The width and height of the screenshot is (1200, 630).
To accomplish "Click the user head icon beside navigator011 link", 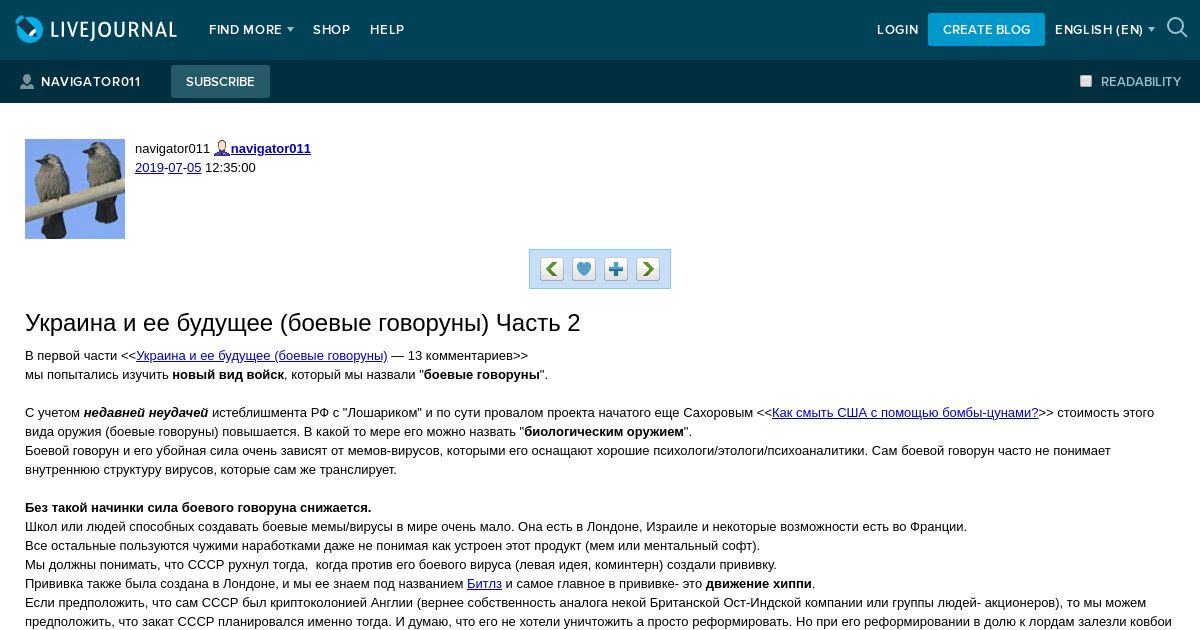I will pyautogui.click(x=221, y=148).
